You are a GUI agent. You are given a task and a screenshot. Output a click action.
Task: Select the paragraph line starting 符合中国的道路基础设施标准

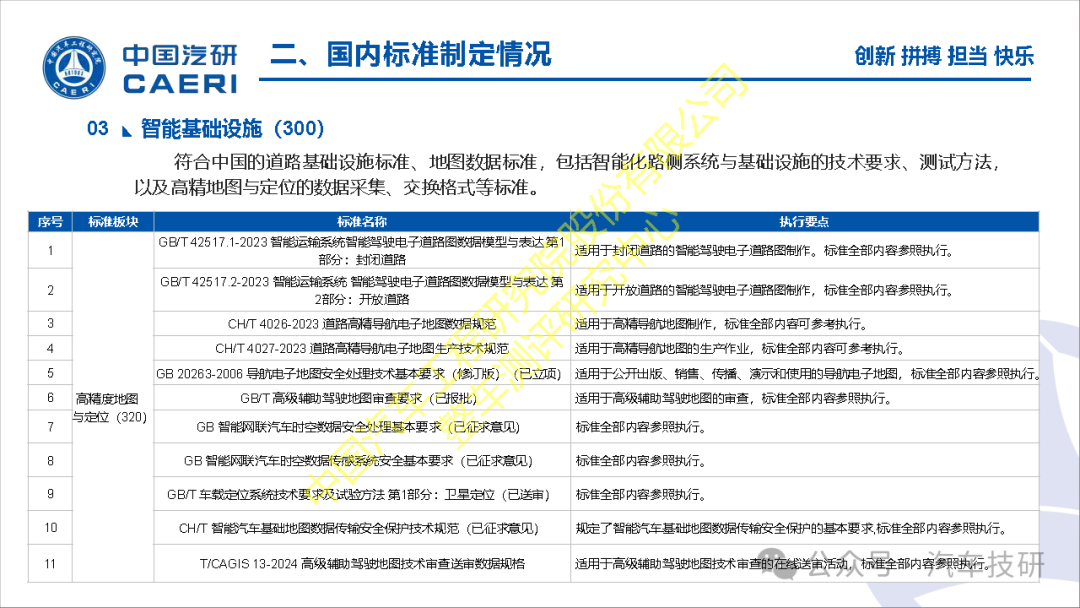click(586, 162)
